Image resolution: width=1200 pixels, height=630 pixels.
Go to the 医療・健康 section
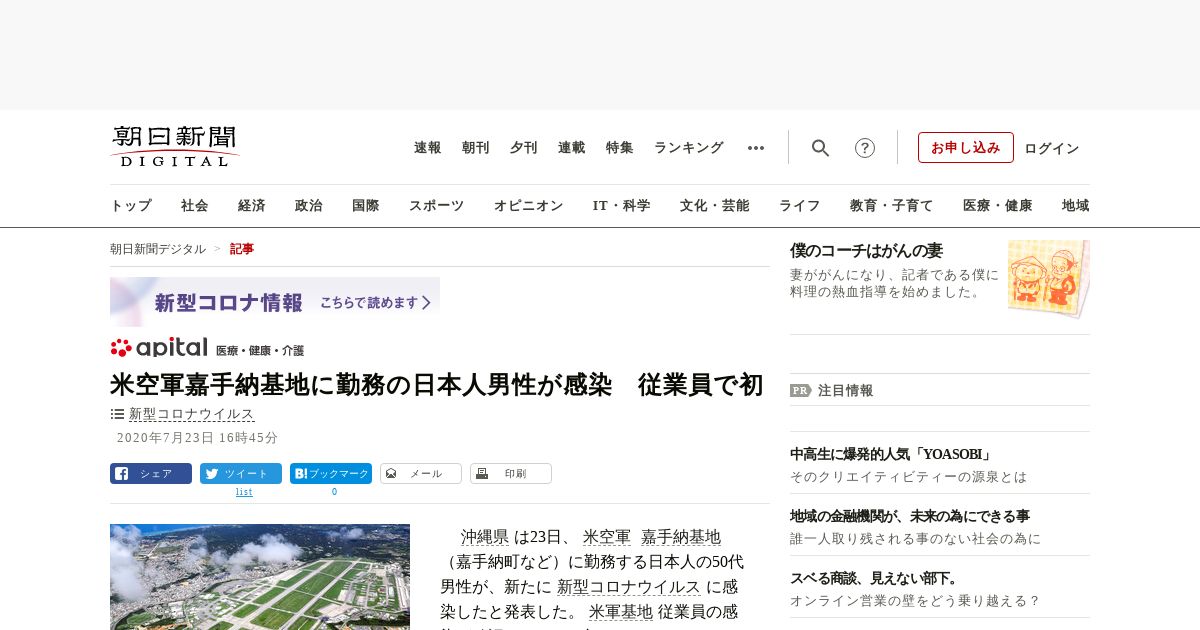(998, 206)
